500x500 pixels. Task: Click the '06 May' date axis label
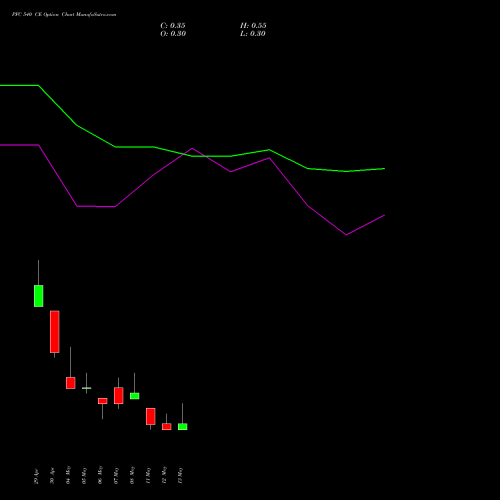click(100, 475)
